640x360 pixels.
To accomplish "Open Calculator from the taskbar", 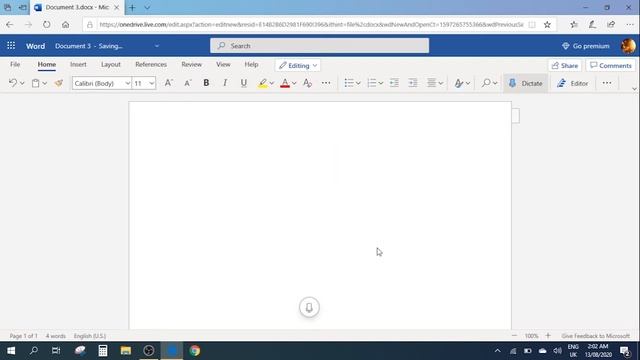I will click(x=103, y=351).
